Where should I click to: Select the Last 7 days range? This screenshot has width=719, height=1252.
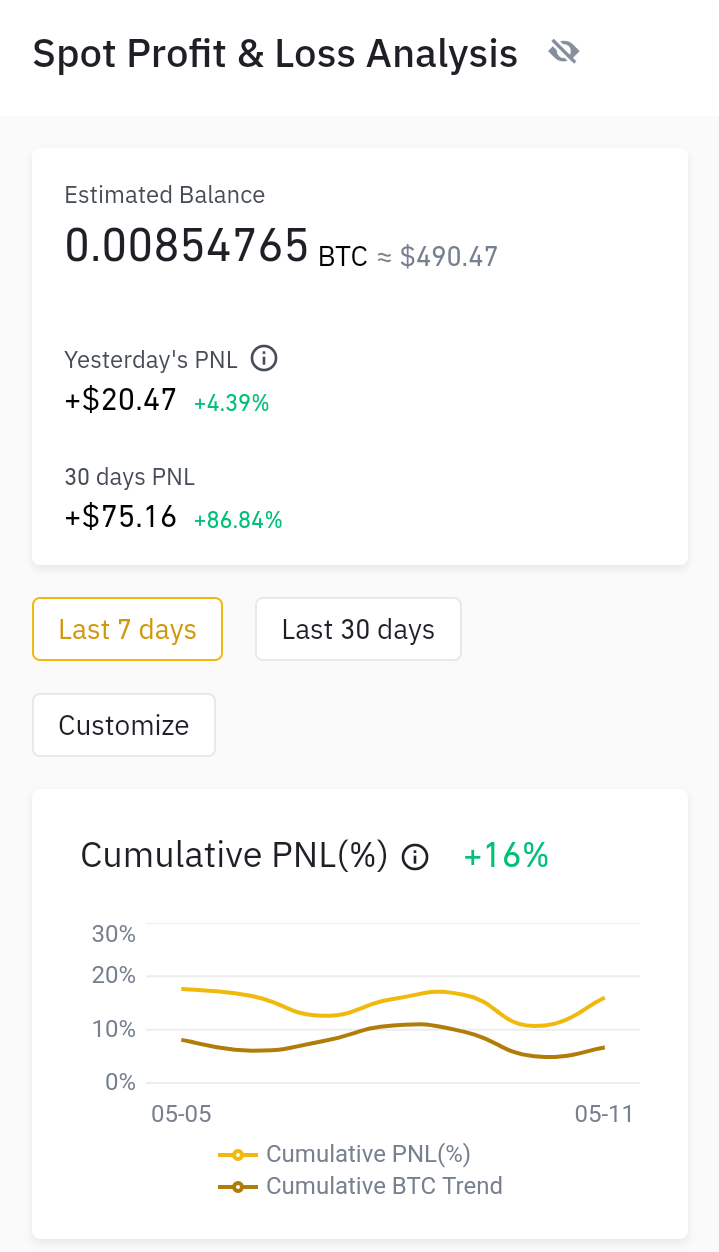(127, 629)
